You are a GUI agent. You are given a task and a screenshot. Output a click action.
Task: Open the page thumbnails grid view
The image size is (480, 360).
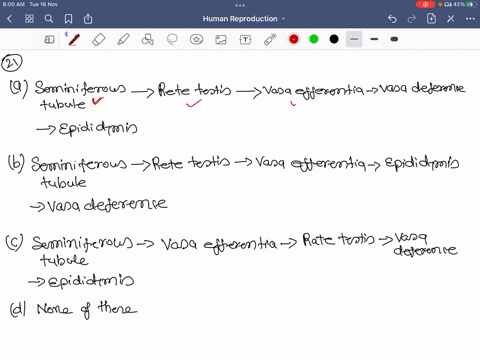tap(29, 19)
